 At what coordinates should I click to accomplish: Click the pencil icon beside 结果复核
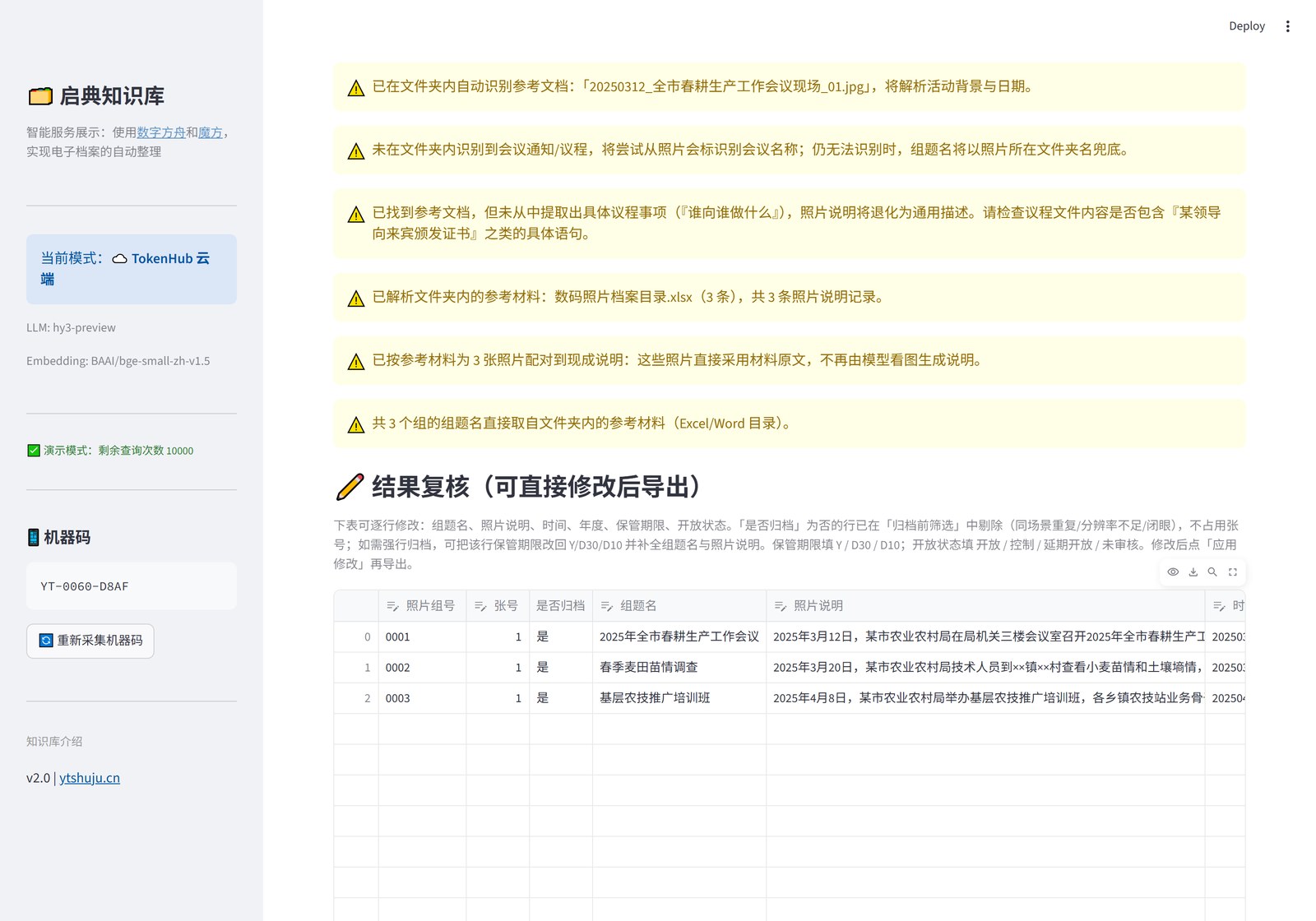click(350, 487)
